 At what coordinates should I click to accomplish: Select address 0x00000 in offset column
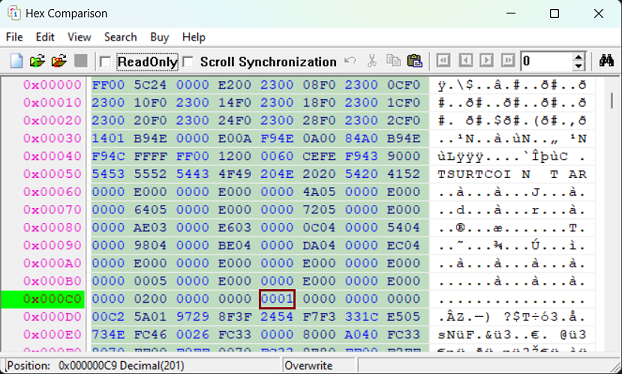click(x=52, y=85)
